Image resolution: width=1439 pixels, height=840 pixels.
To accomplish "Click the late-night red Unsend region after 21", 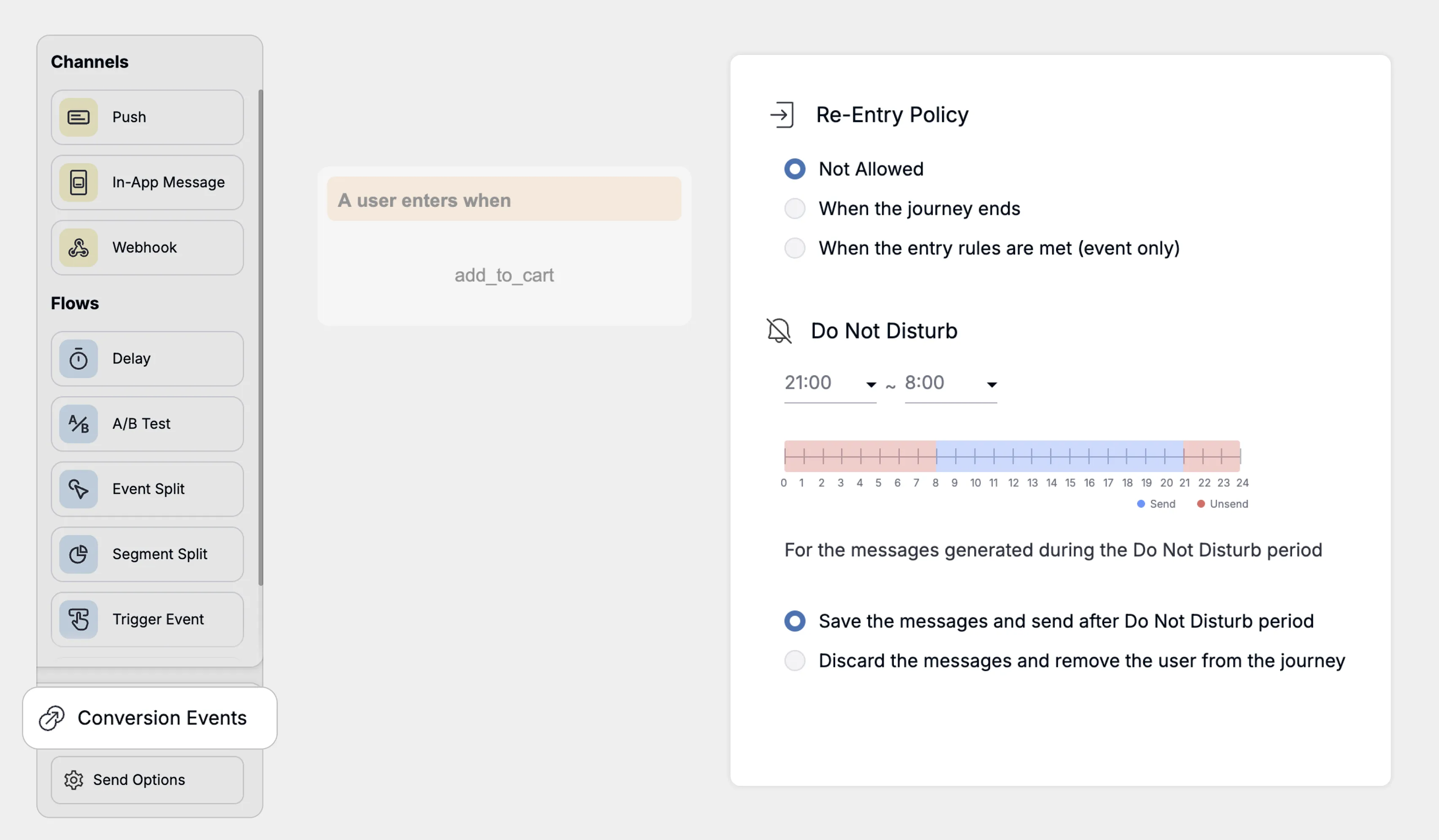I will (x=1211, y=456).
